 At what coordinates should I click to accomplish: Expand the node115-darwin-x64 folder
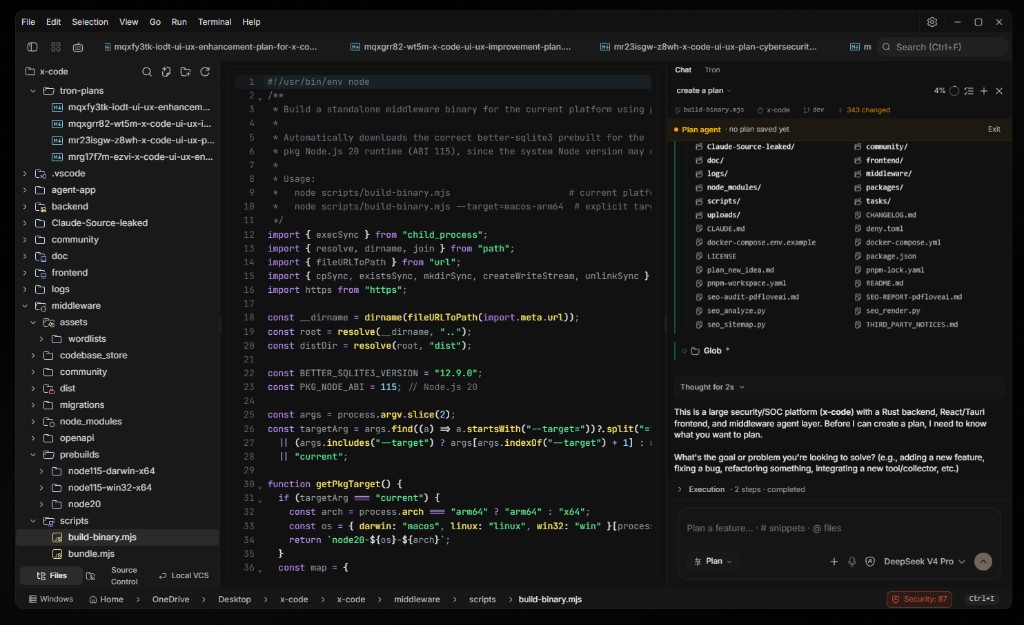click(x=41, y=471)
